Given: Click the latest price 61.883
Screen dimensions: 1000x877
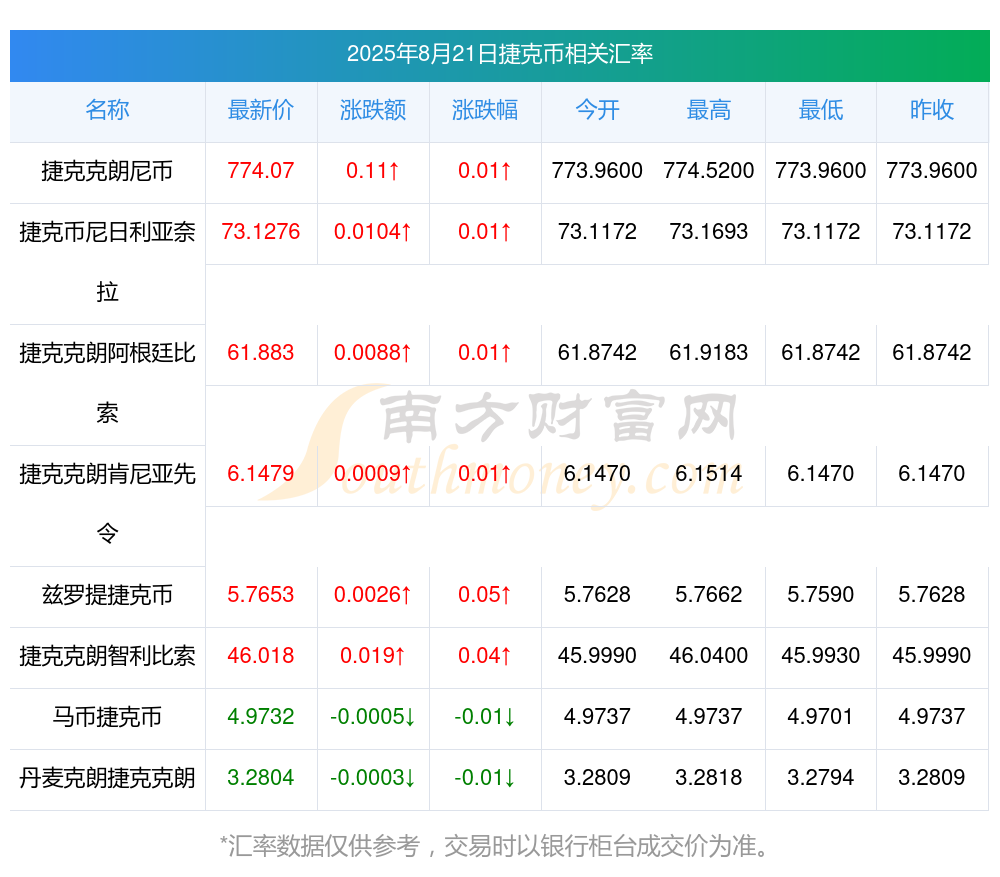Looking at the screenshot, I should pos(261,352).
